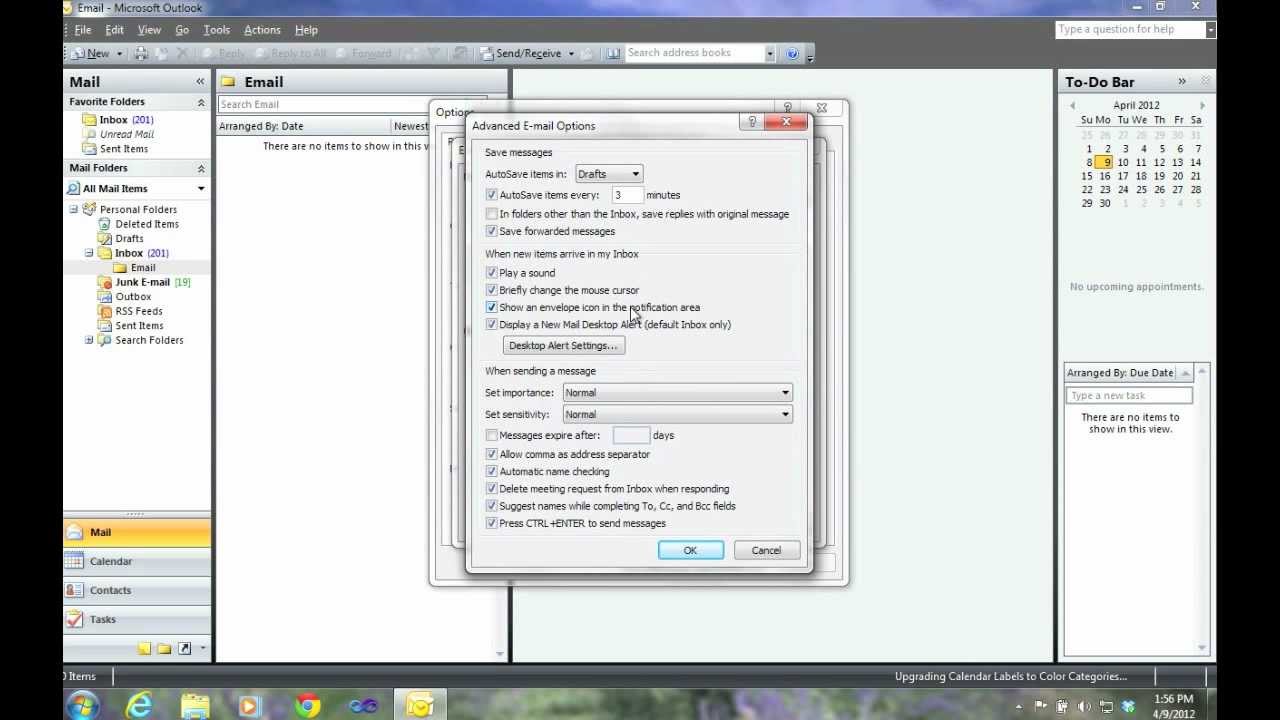Collapse the Mail navigation pane with the chevron
The width and height of the screenshot is (1280, 720).
coord(200,82)
